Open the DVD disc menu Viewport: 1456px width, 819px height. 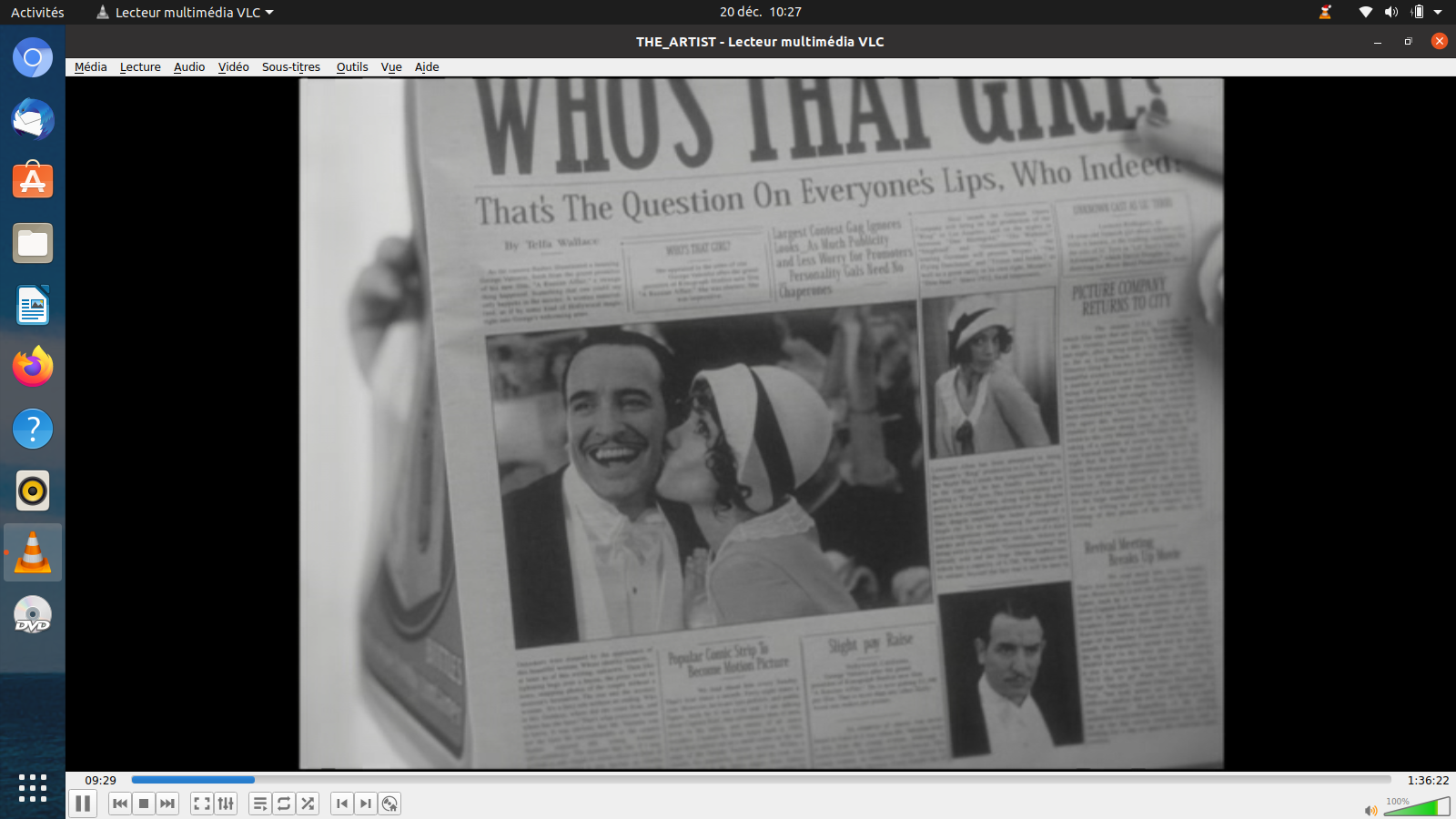(389, 804)
